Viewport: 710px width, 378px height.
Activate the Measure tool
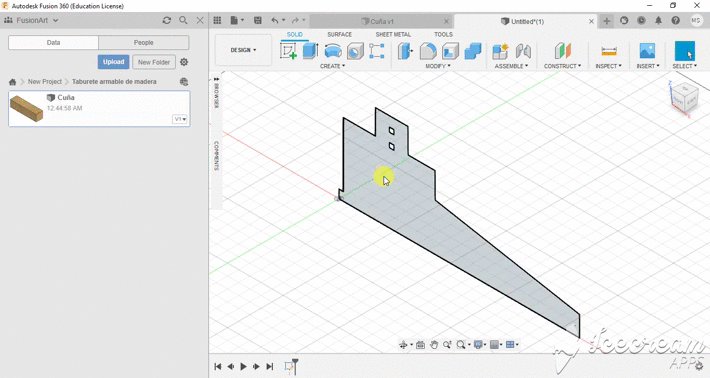tap(609, 51)
